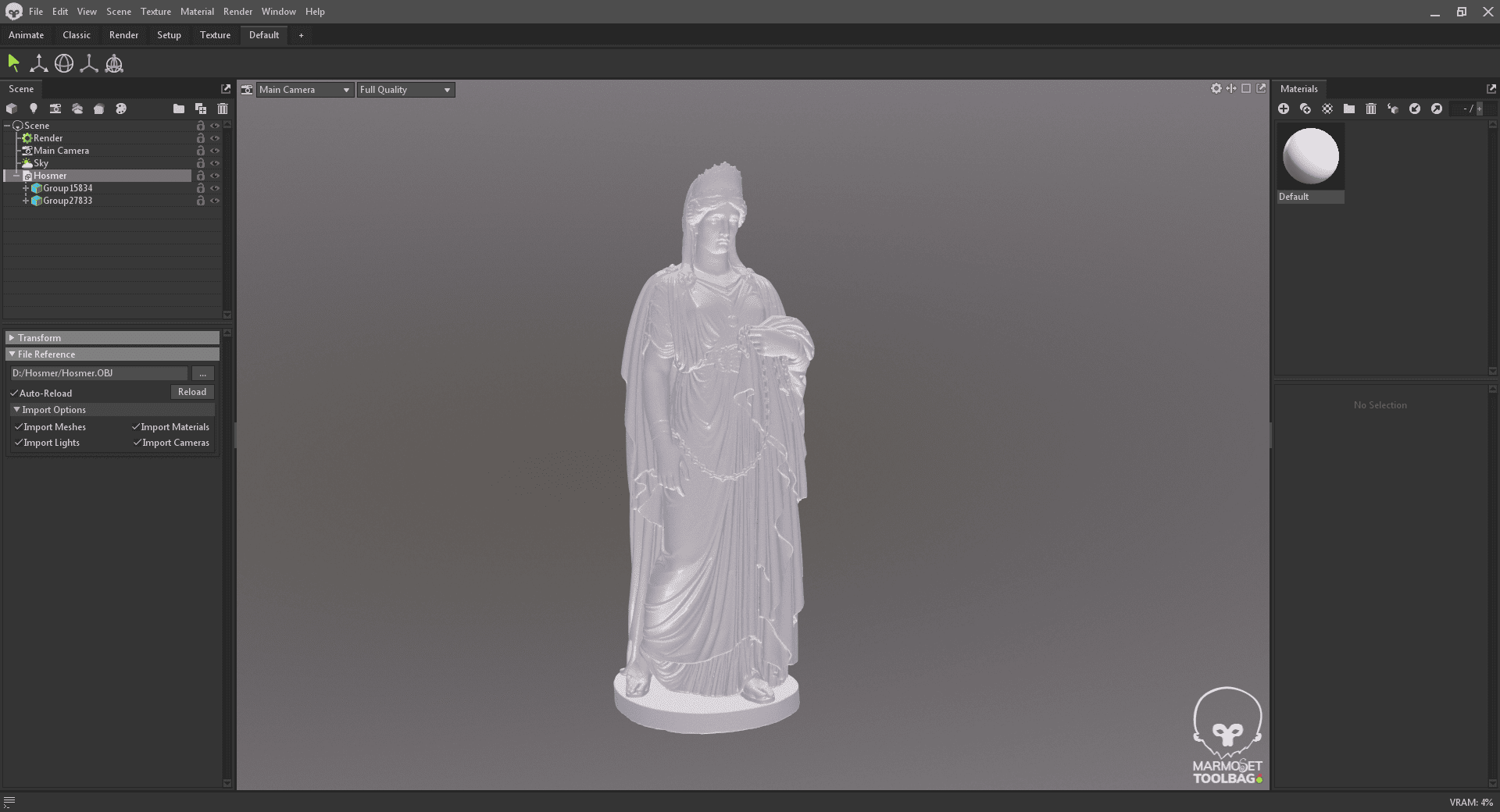This screenshot has width=1500, height=812.
Task: Hide the Hosmer object via eye icon
Action: click(215, 176)
